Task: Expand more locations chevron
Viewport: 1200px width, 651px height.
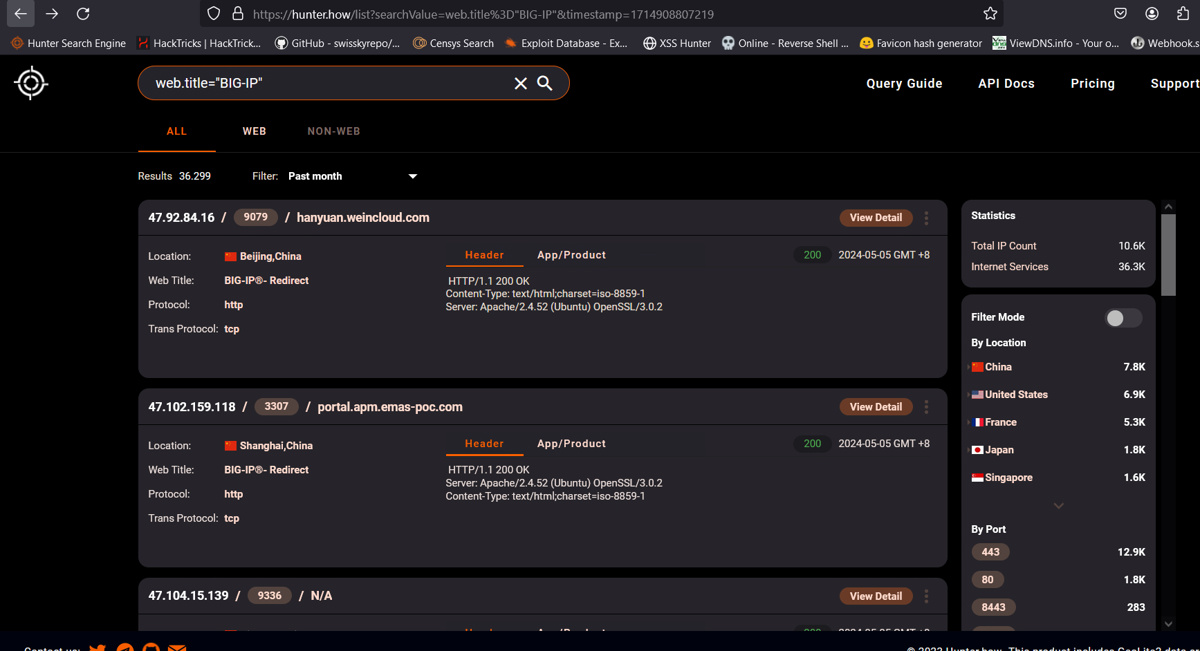Action: pos(1058,506)
